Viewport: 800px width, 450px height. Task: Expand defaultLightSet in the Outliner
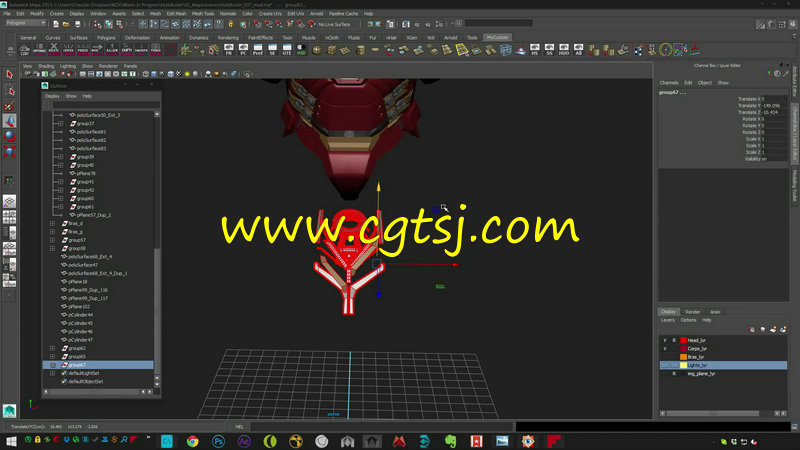pos(53,373)
